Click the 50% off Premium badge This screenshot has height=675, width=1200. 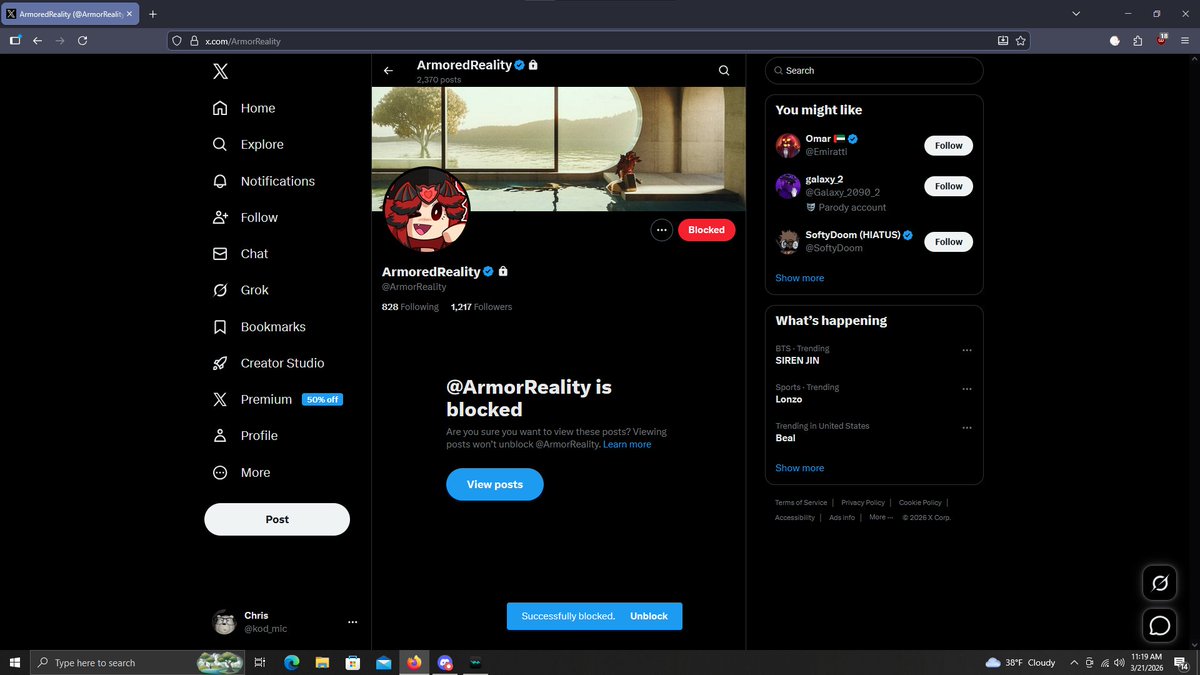(323, 399)
